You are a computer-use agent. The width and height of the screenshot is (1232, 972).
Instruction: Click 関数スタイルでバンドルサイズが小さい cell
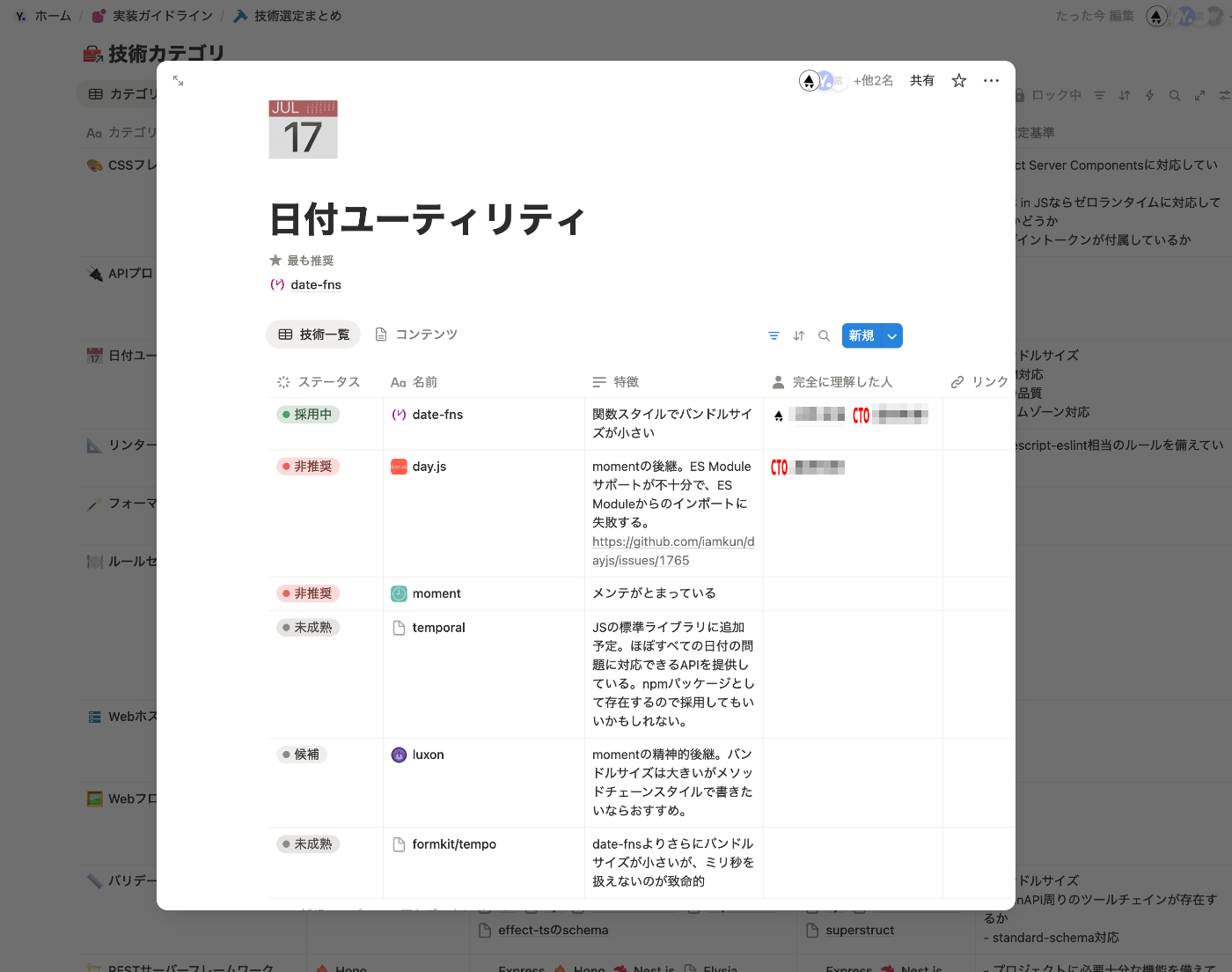[672, 423]
